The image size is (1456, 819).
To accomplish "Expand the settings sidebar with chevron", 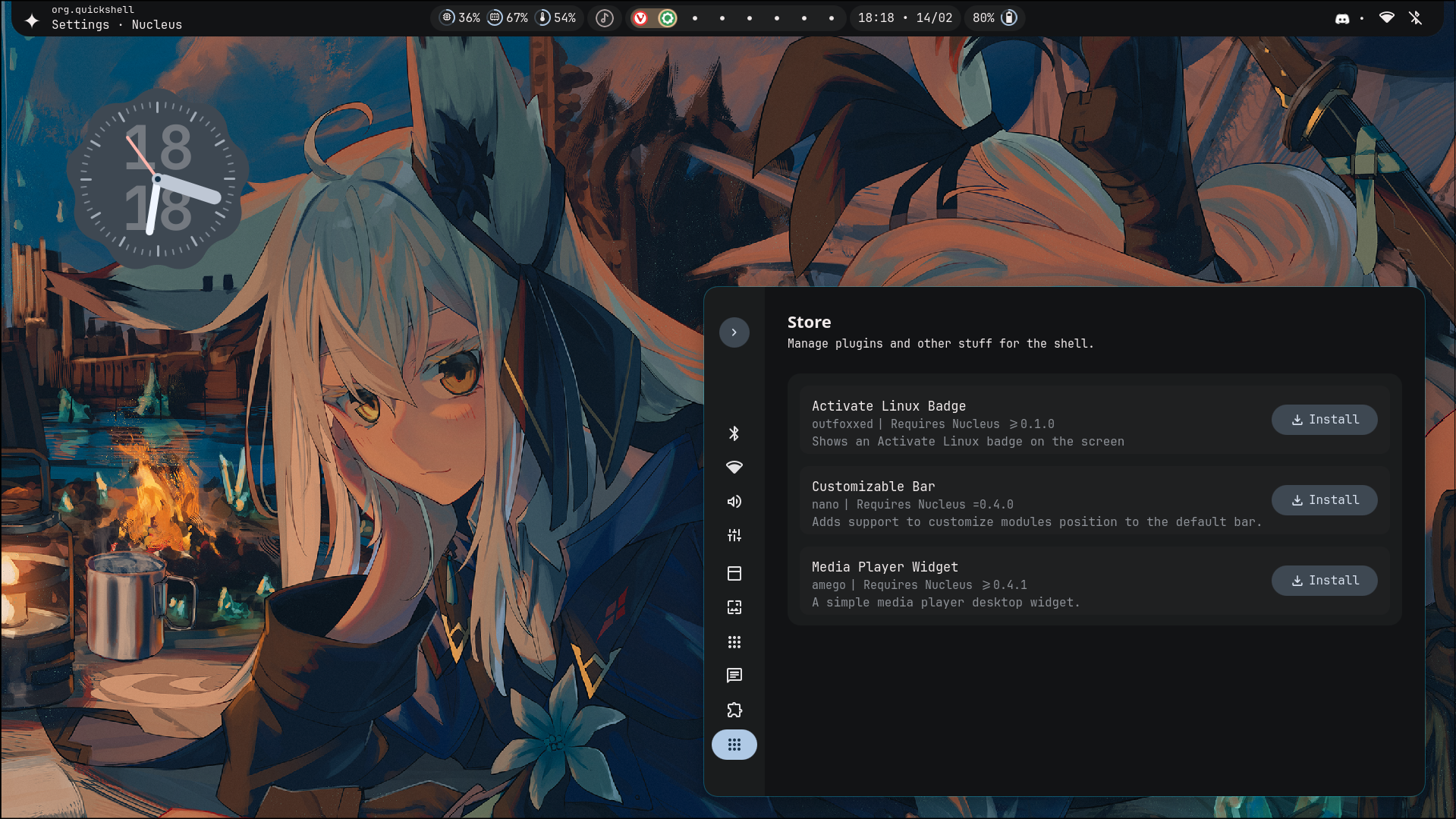I will tap(734, 332).
